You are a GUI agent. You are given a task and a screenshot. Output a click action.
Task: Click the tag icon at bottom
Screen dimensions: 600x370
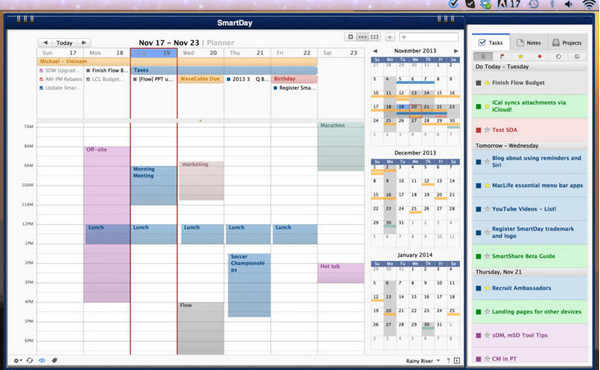[x=54, y=360]
